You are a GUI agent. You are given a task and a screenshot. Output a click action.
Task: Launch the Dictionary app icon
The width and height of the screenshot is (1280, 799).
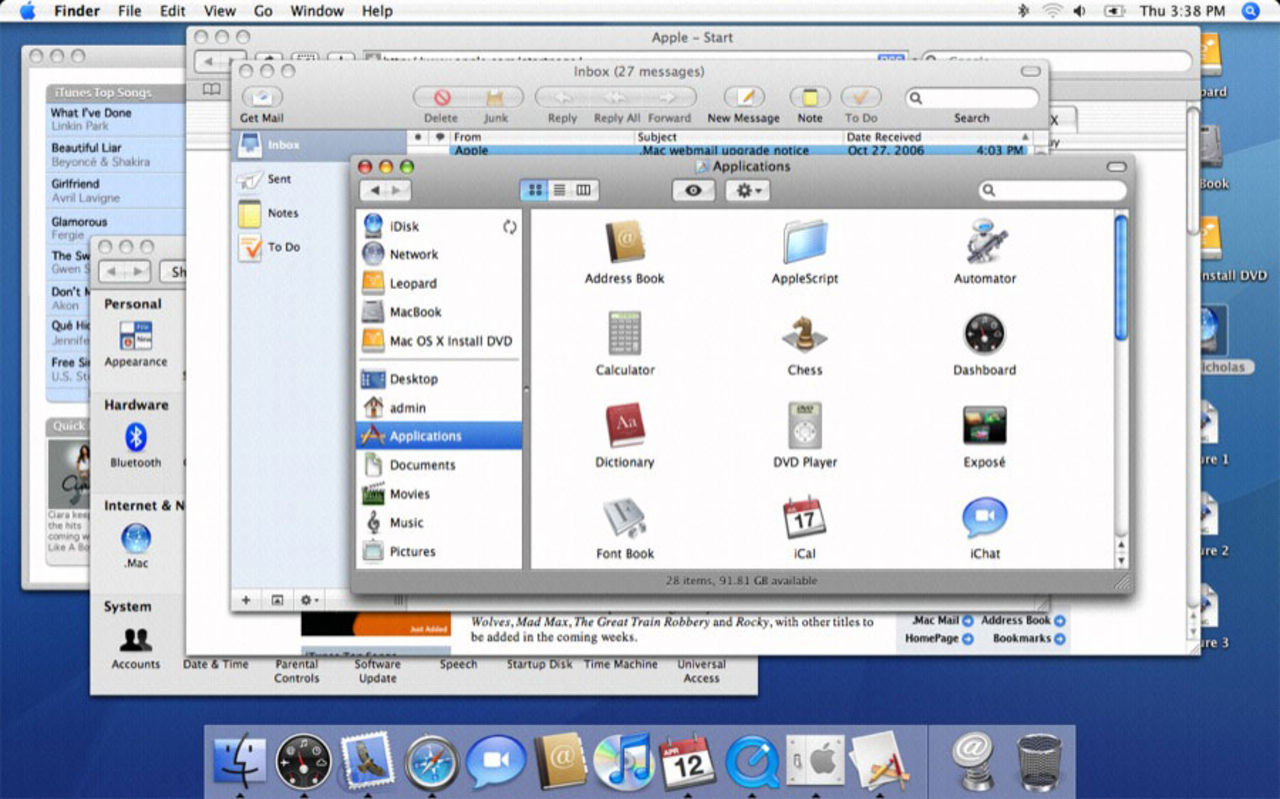pyautogui.click(x=625, y=426)
